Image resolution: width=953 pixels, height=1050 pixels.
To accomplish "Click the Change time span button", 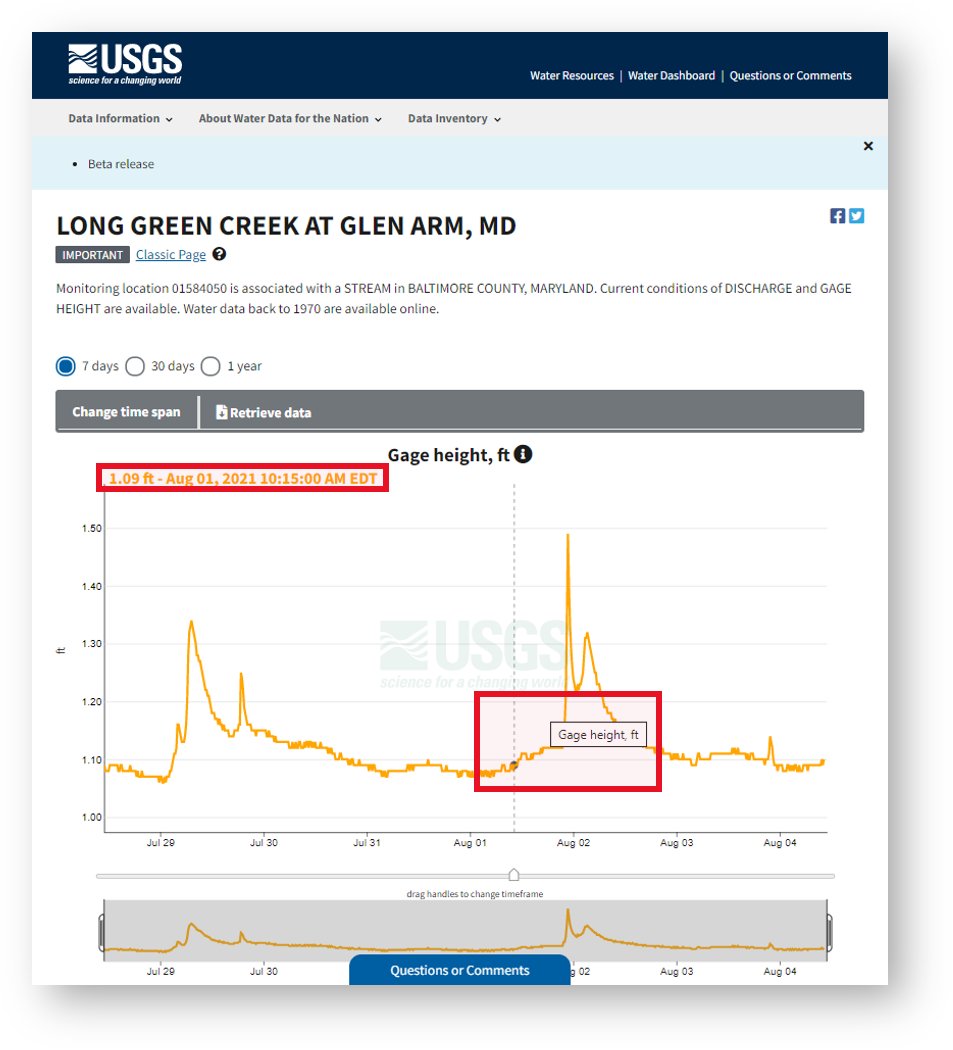I will 125,411.
